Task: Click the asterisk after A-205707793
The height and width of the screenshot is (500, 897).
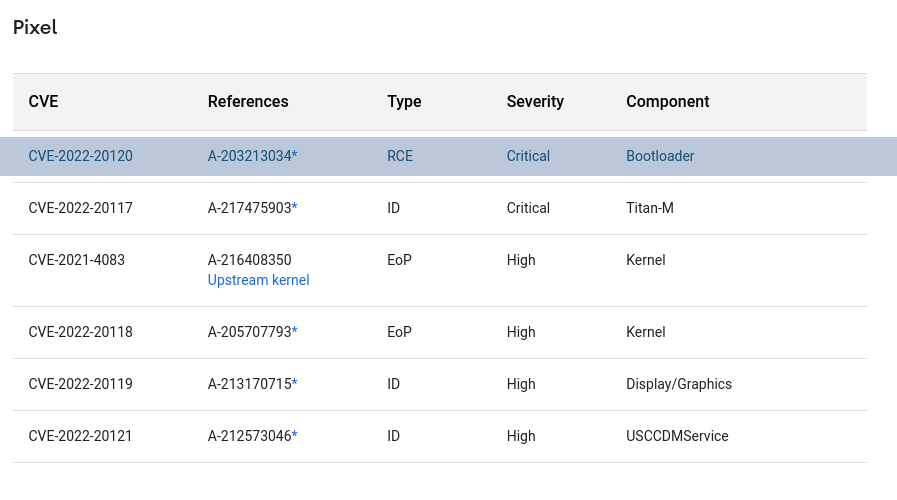Action: 295,332
